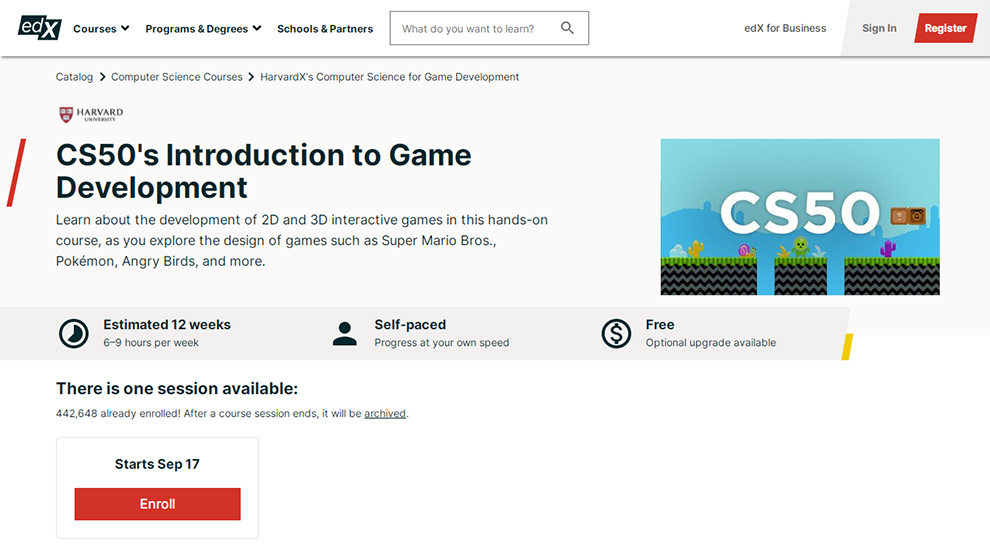This screenshot has width=990, height=544.
Task: Enroll in the Sep 17 session
Action: [157, 504]
